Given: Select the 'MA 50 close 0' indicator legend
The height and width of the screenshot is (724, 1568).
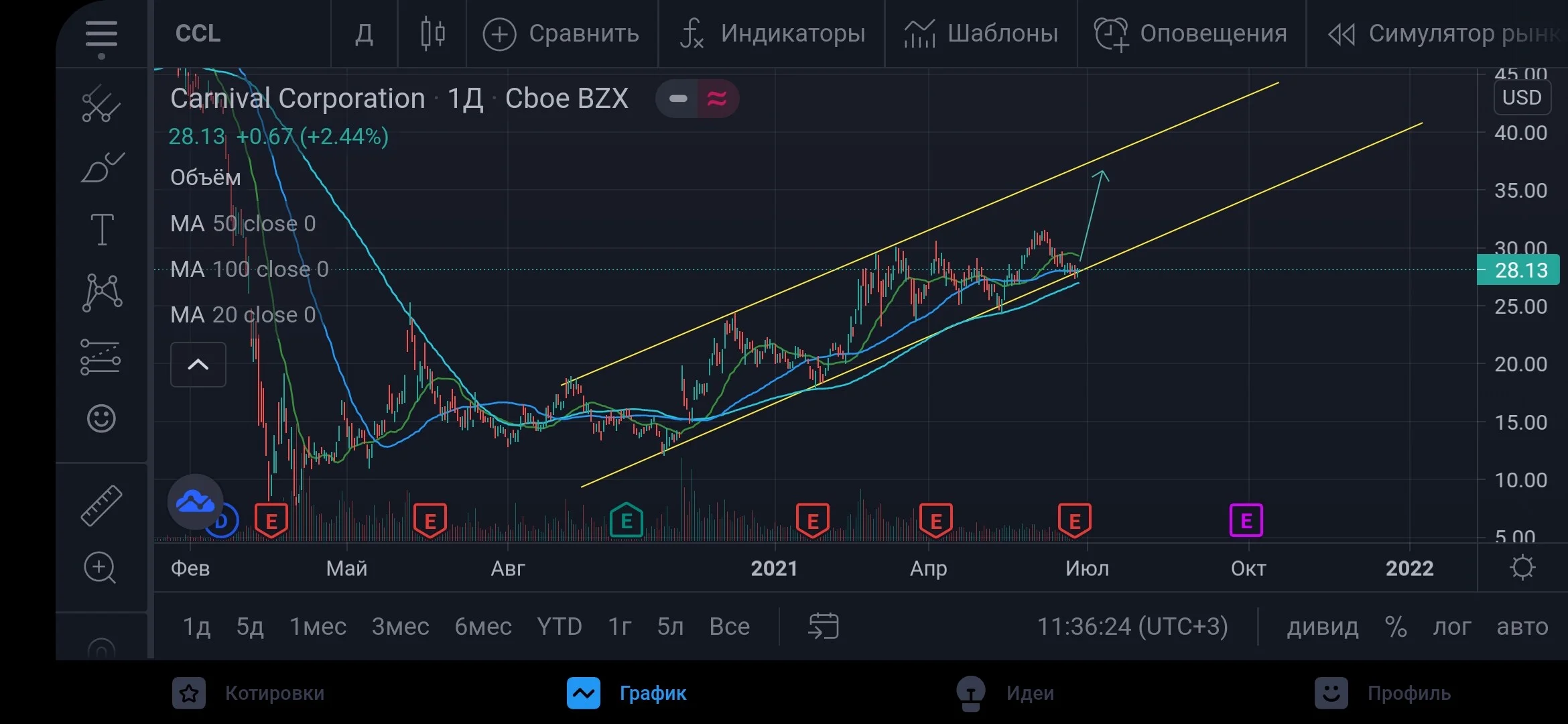Looking at the screenshot, I should 243,223.
